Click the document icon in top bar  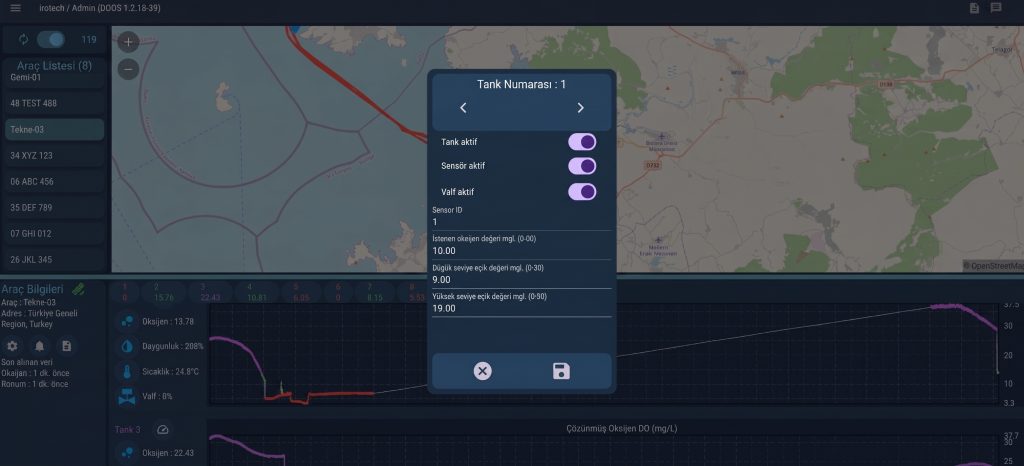click(974, 8)
